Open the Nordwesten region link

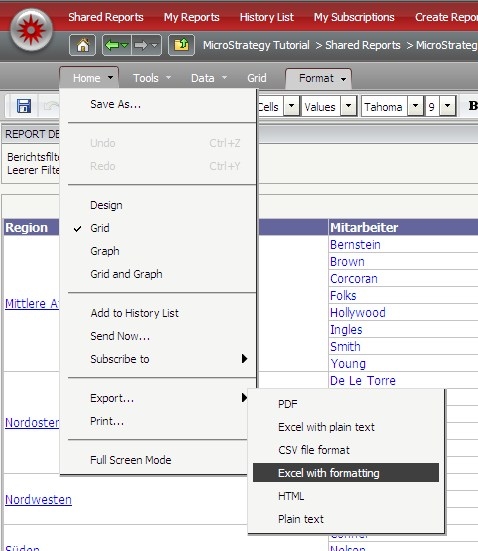click(38, 499)
